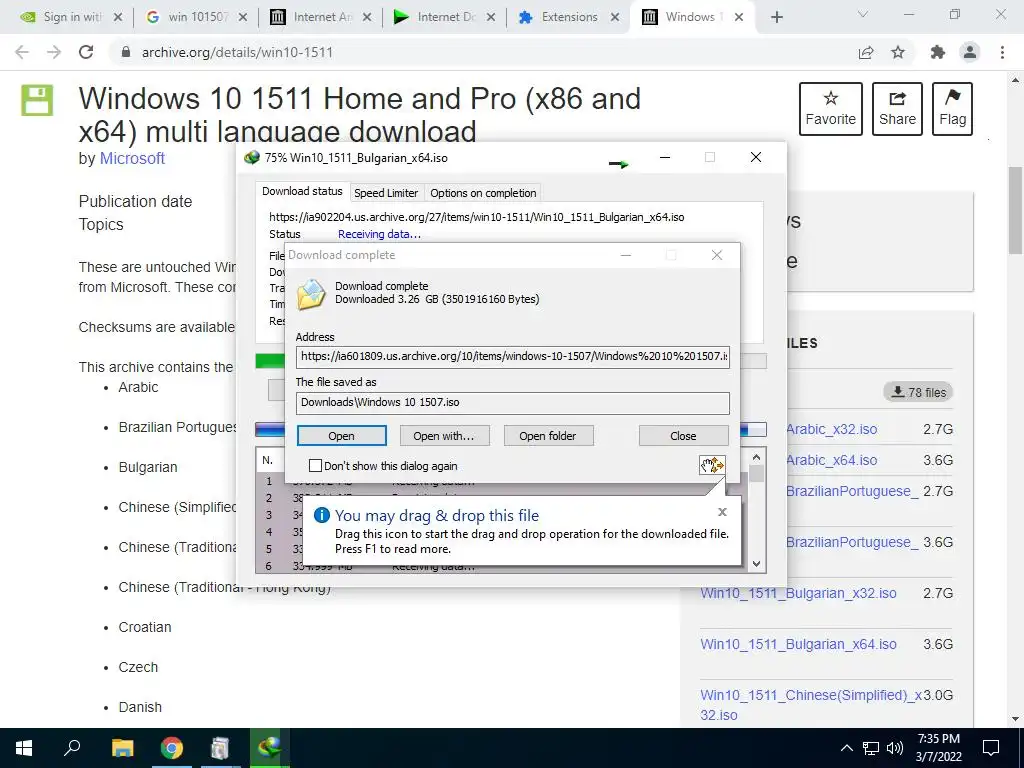Click Open button in Download complete dialog
The width and height of the screenshot is (1024, 768).
click(x=342, y=436)
